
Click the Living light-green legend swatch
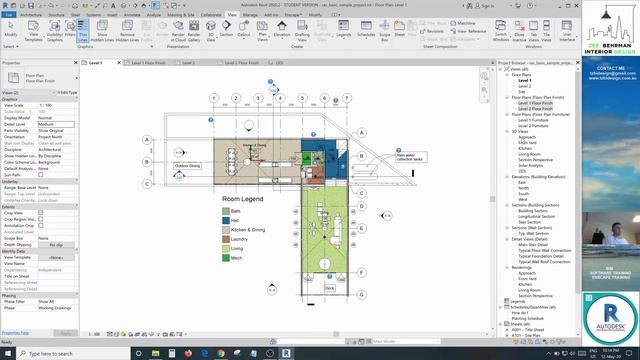226,249
